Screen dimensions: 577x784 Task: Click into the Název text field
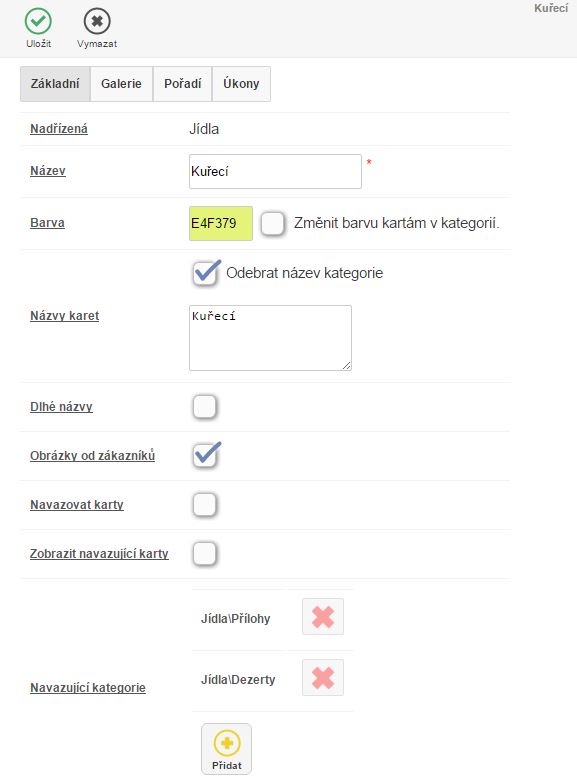point(275,172)
